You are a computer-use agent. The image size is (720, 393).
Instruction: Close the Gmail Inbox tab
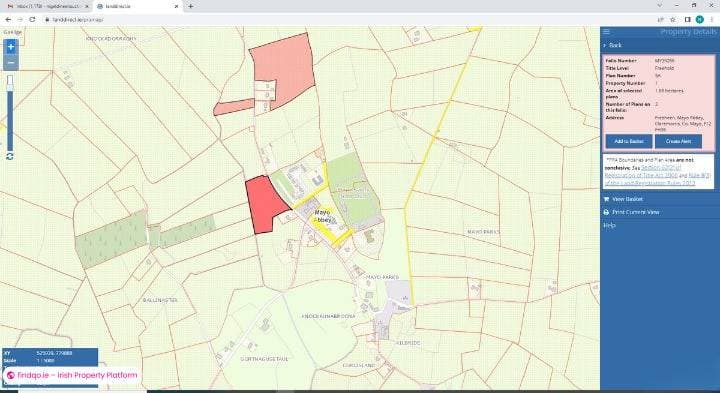(86, 6)
